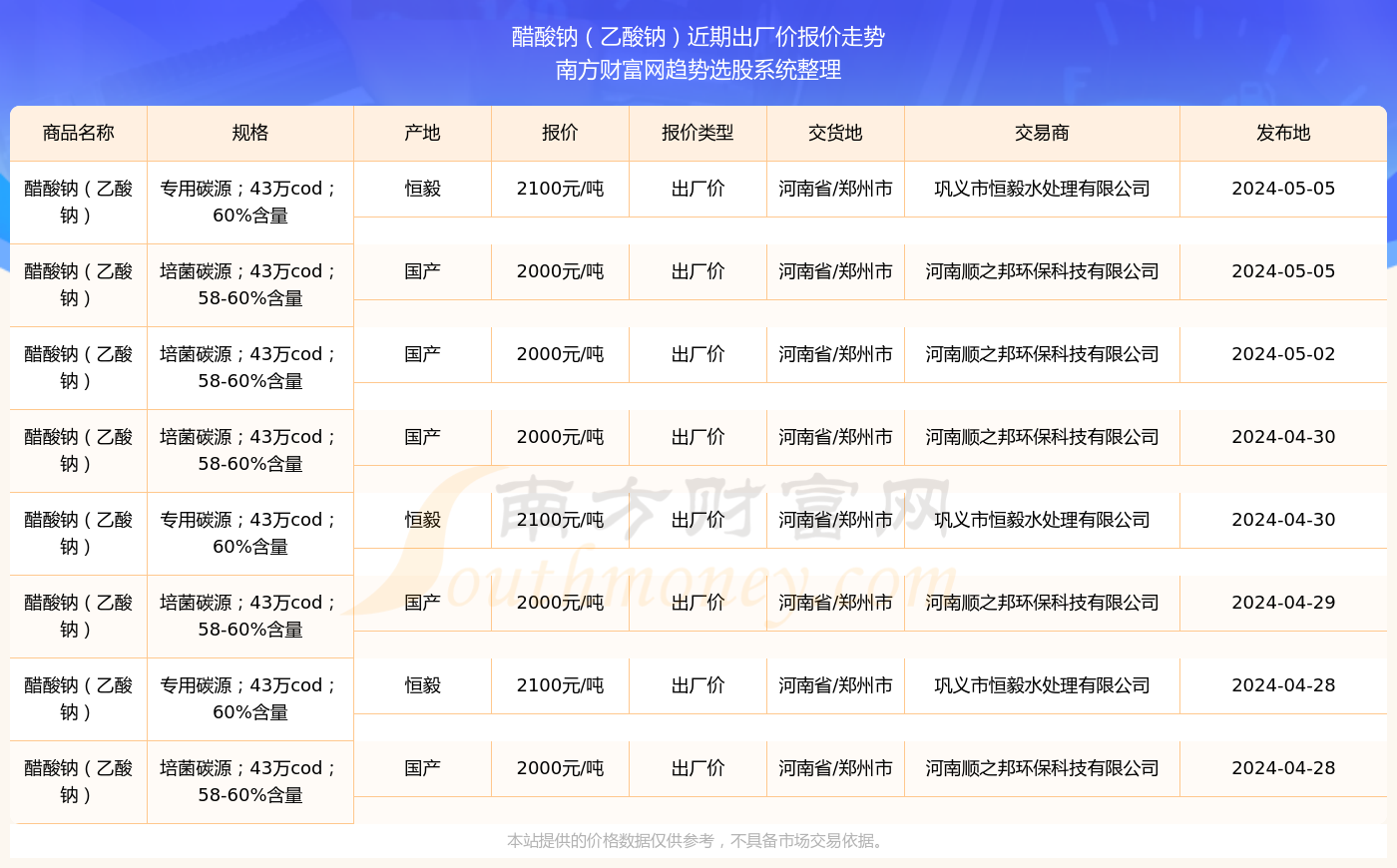Click 河南省/郑州市 in the 2024-04-29 row
The image size is (1397, 868).
(835, 603)
